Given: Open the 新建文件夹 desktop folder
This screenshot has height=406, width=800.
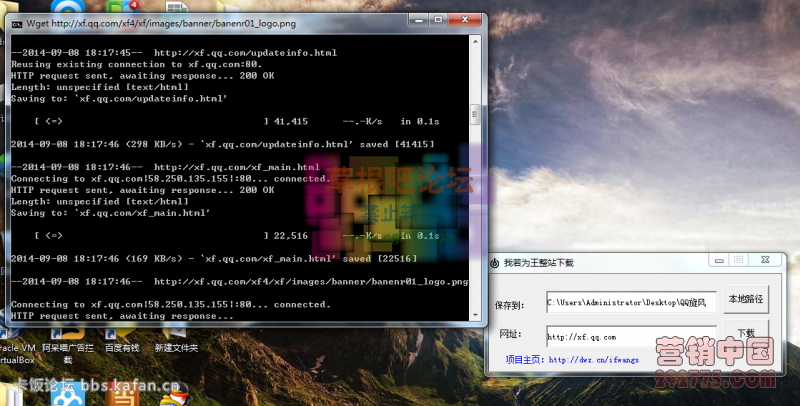Looking at the screenshot, I should (176, 347).
